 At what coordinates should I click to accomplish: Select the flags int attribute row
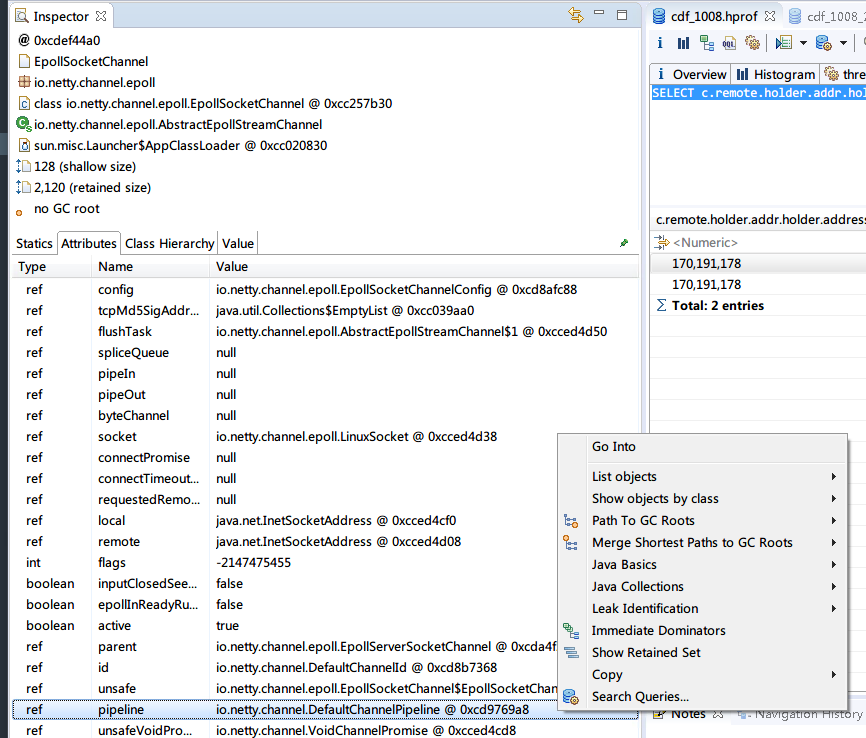click(285, 562)
